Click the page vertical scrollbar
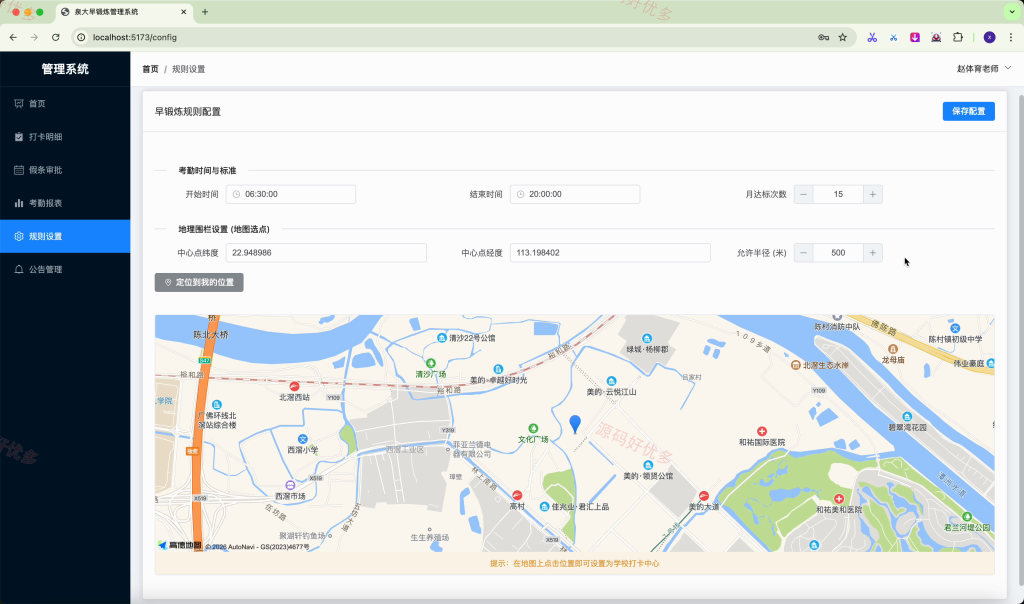The height and width of the screenshot is (604, 1024). tap(1021, 340)
